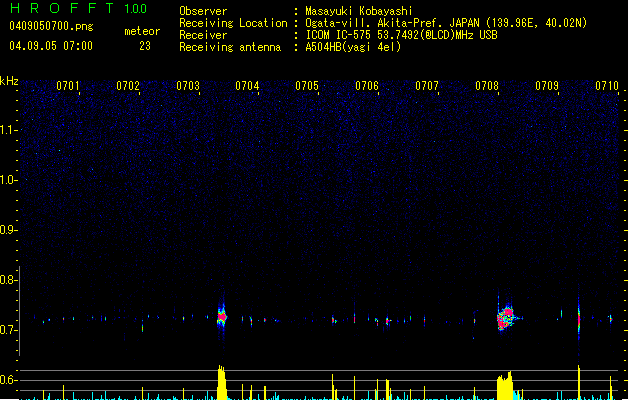The height and width of the screenshot is (400, 629).
Task: Click the Observer label
Action: pos(203,11)
